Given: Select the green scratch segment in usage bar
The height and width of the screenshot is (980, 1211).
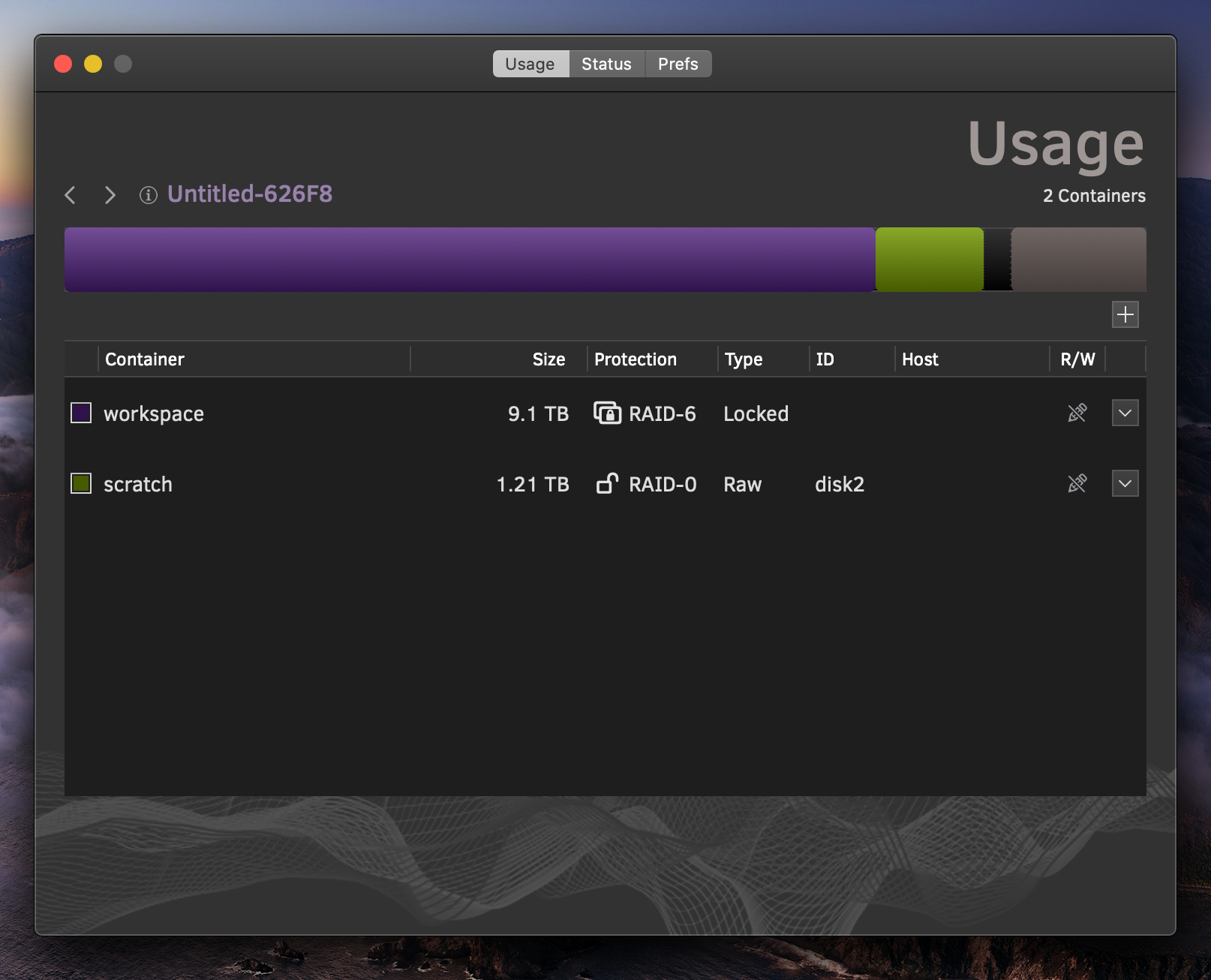Looking at the screenshot, I should pyautogui.click(x=929, y=260).
